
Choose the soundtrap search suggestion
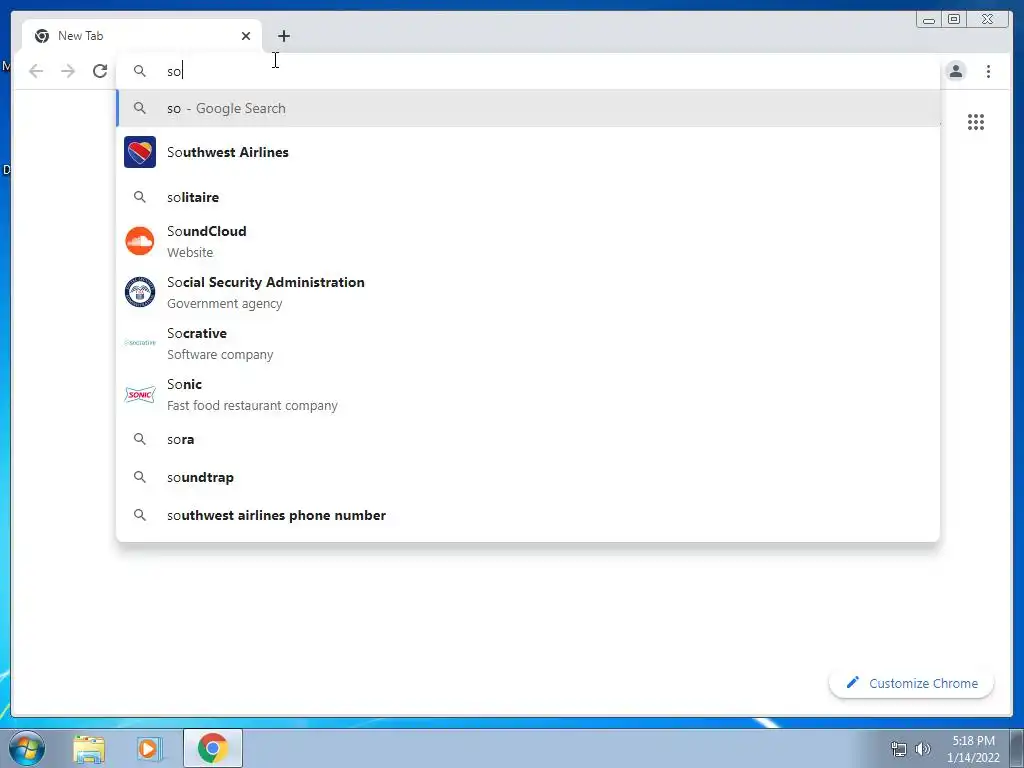[x=528, y=477]
